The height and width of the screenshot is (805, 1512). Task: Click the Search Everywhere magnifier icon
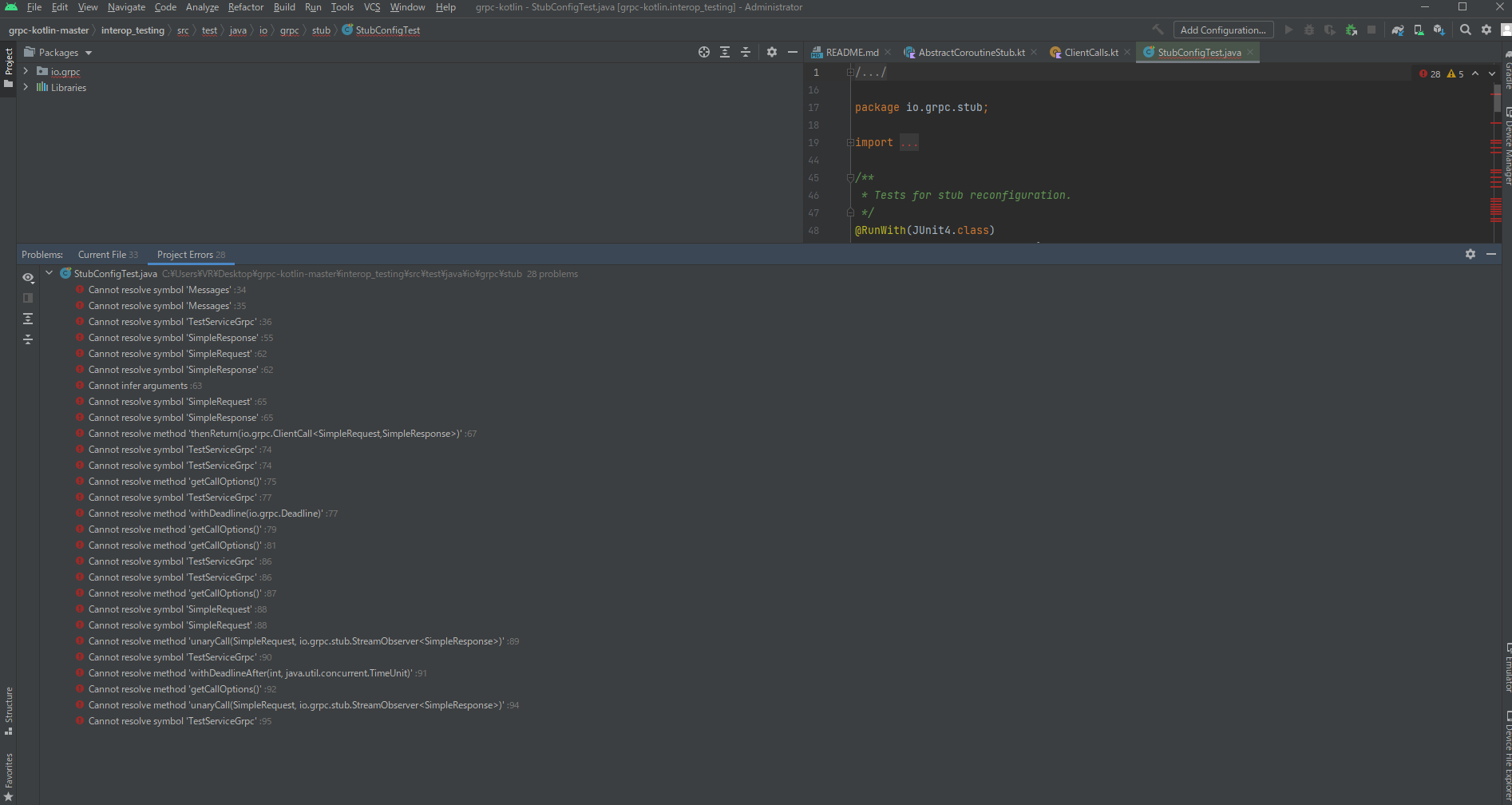tap(1466, 30)
